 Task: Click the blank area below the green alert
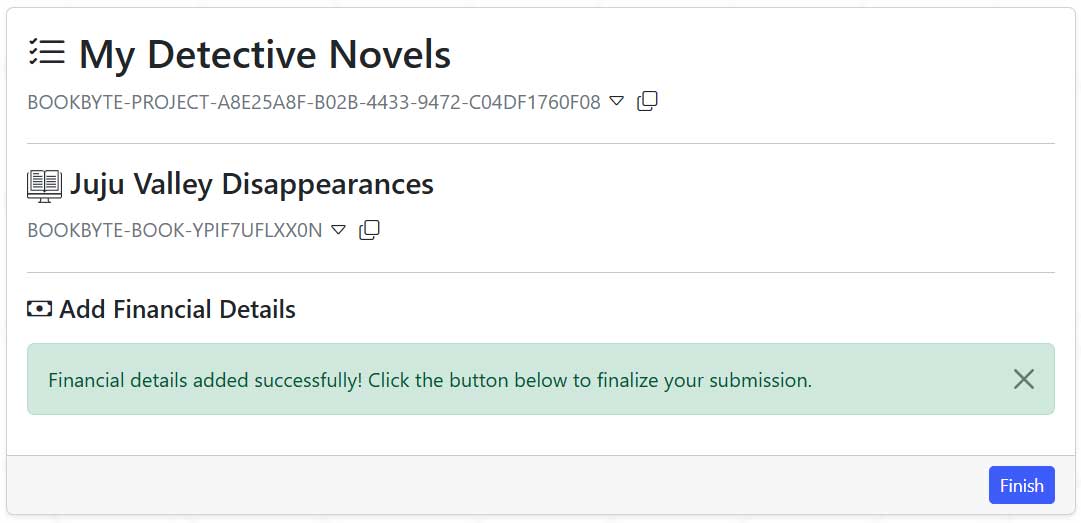(540, 435)
